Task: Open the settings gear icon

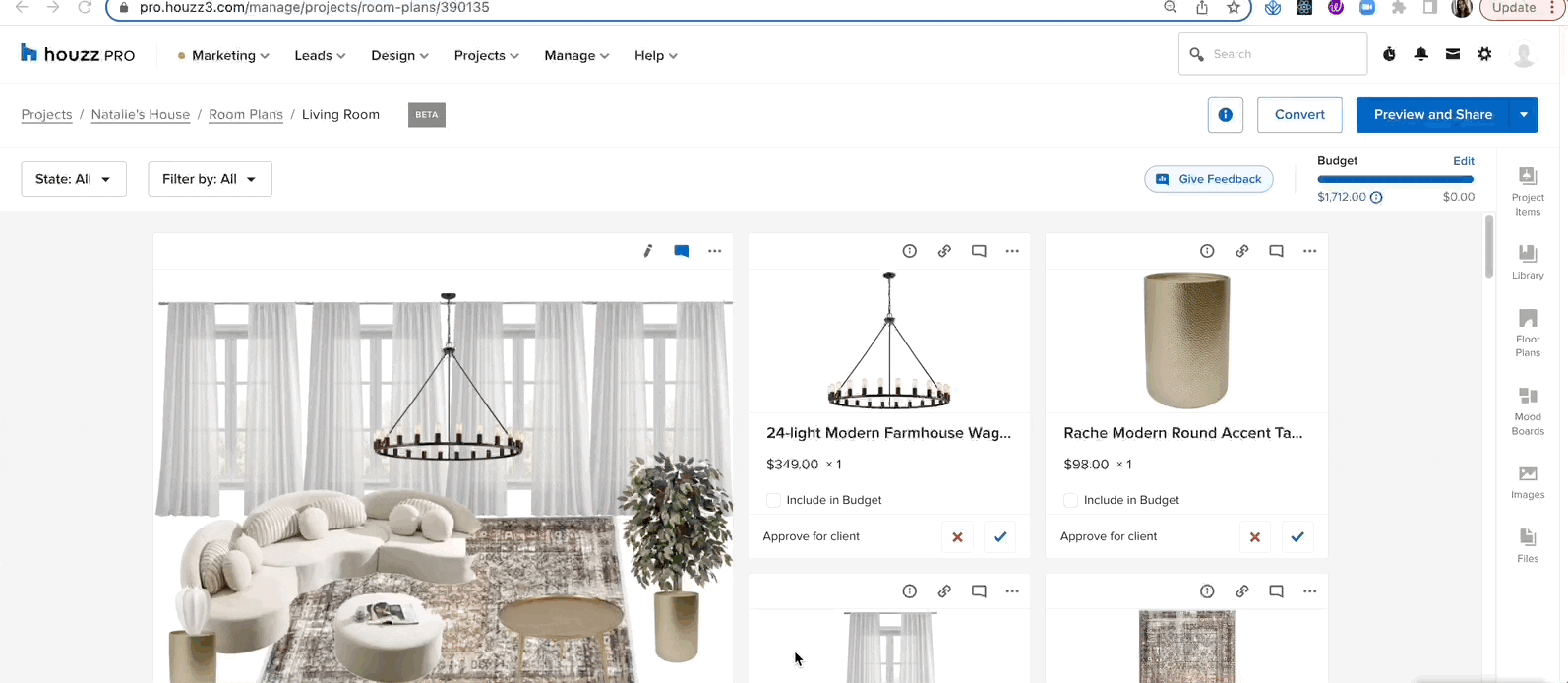Action: coord(1484,54)
